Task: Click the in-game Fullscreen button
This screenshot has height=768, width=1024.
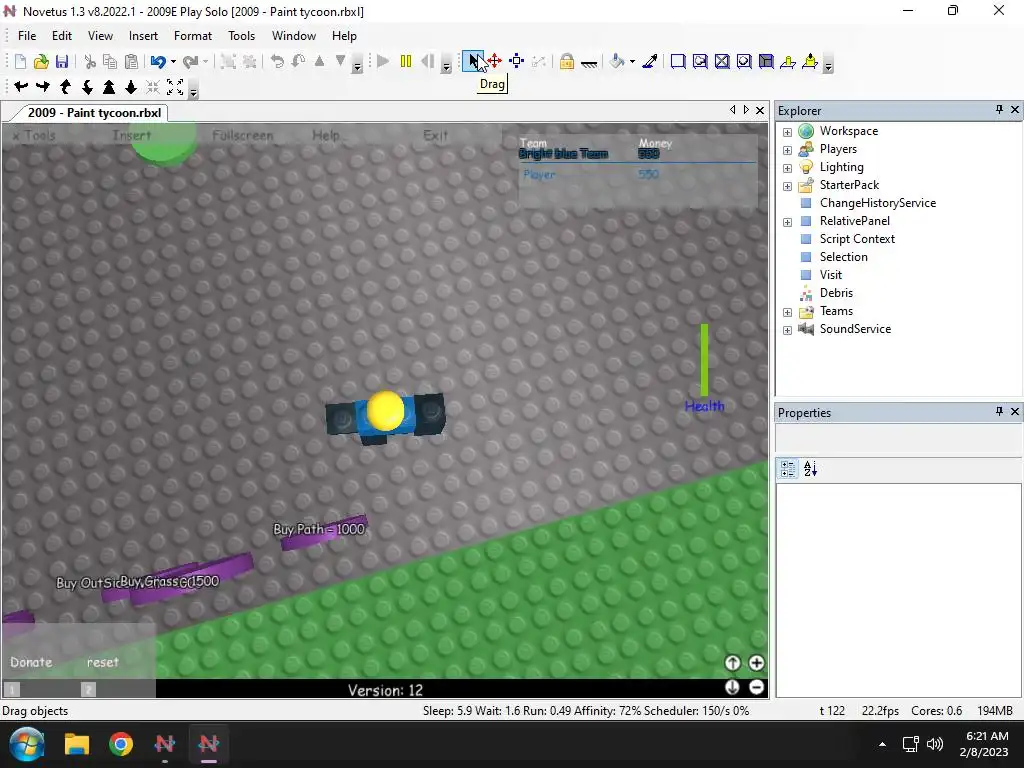Action: point(242,135)
